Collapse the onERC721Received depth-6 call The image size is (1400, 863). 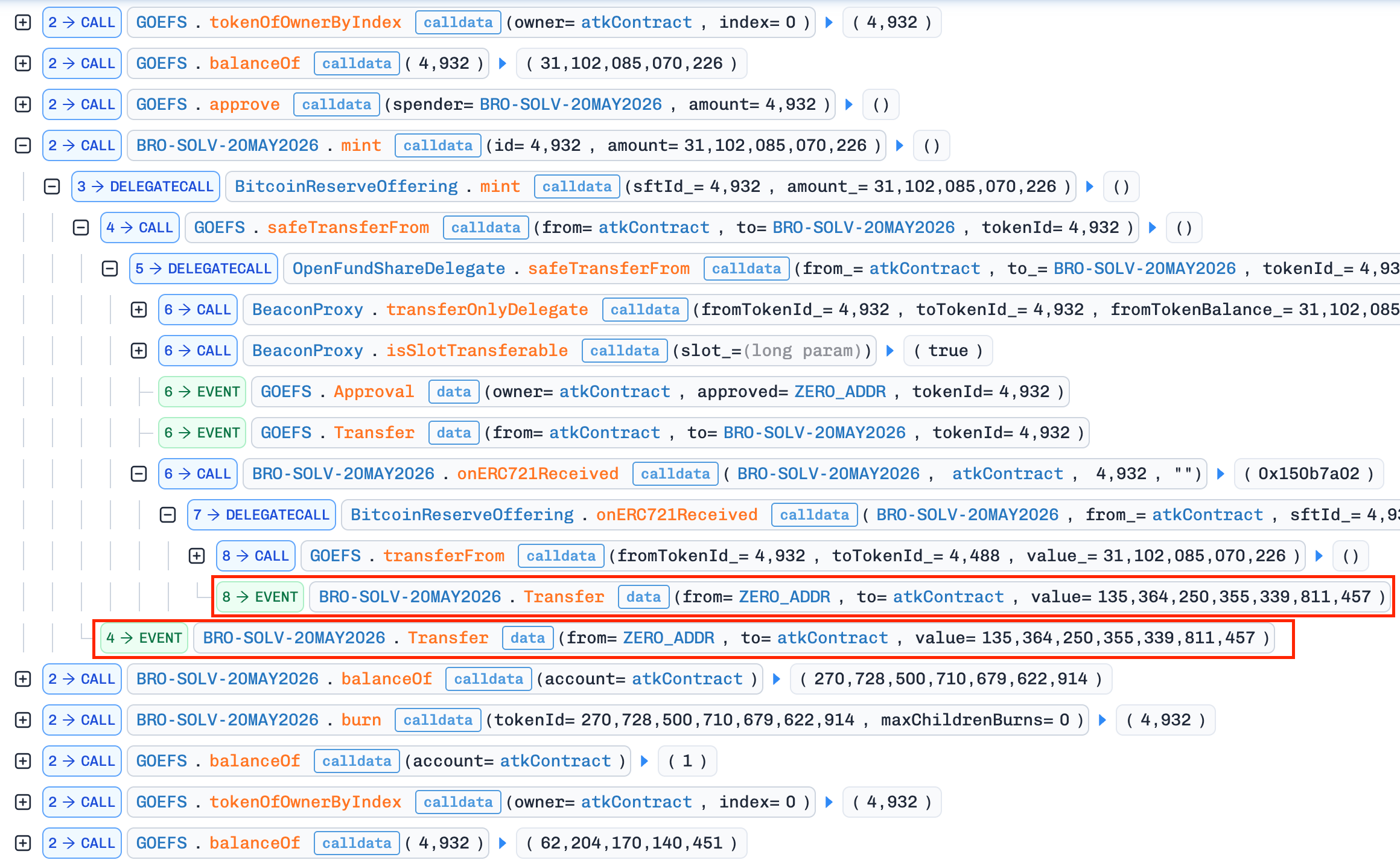(139, 474)
